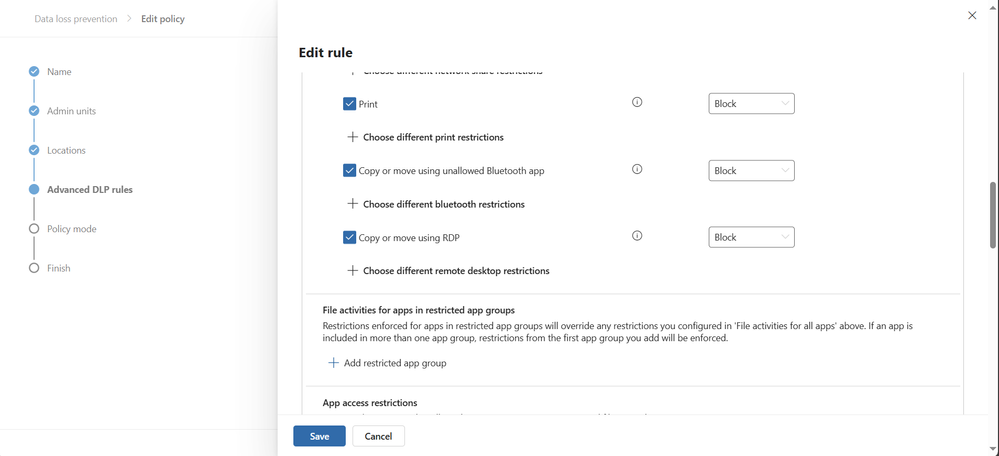The image size is (999, 456).
Task: Select the Admin units step
Action: pos(71,111)
